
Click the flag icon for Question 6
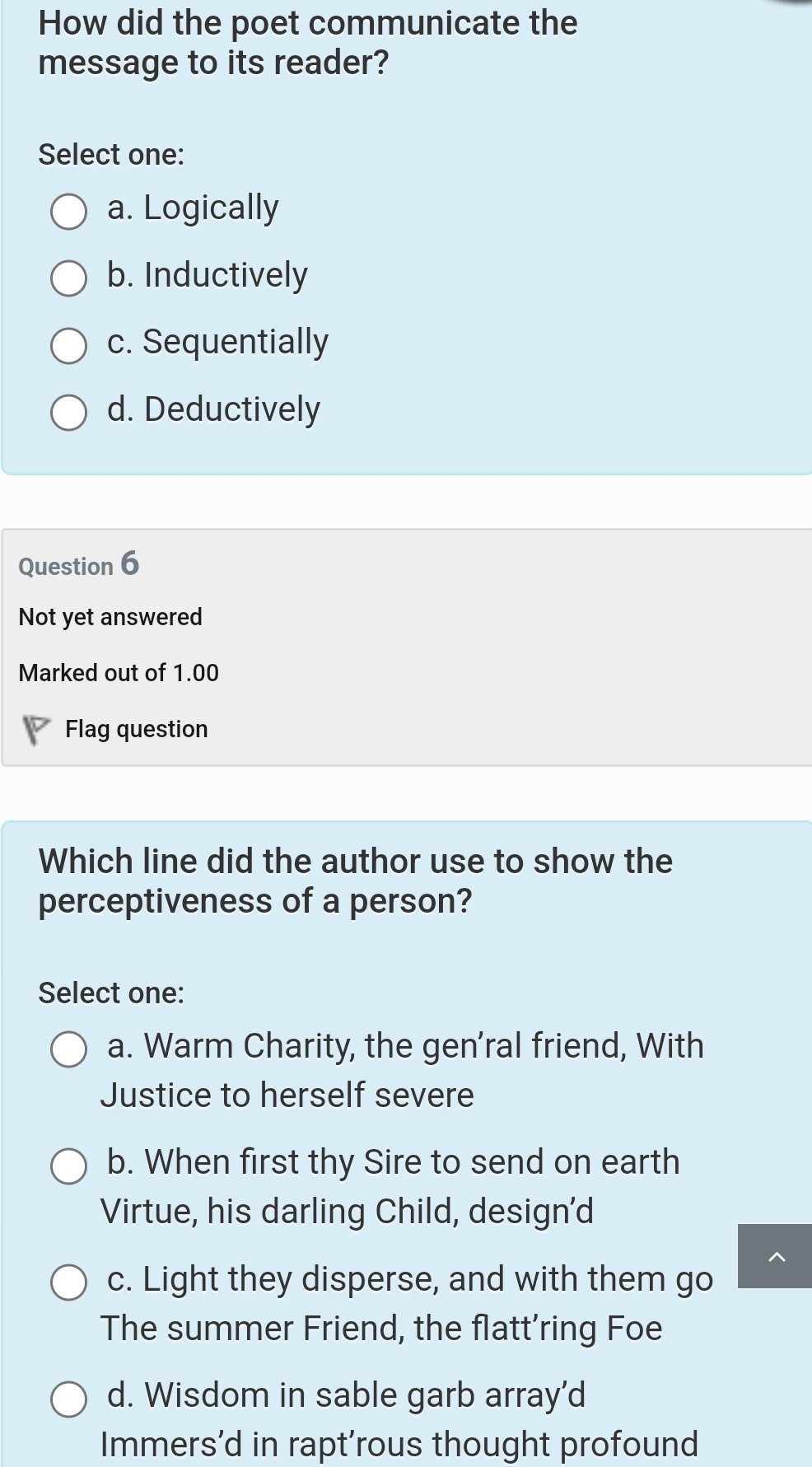[x=35, y=729]
